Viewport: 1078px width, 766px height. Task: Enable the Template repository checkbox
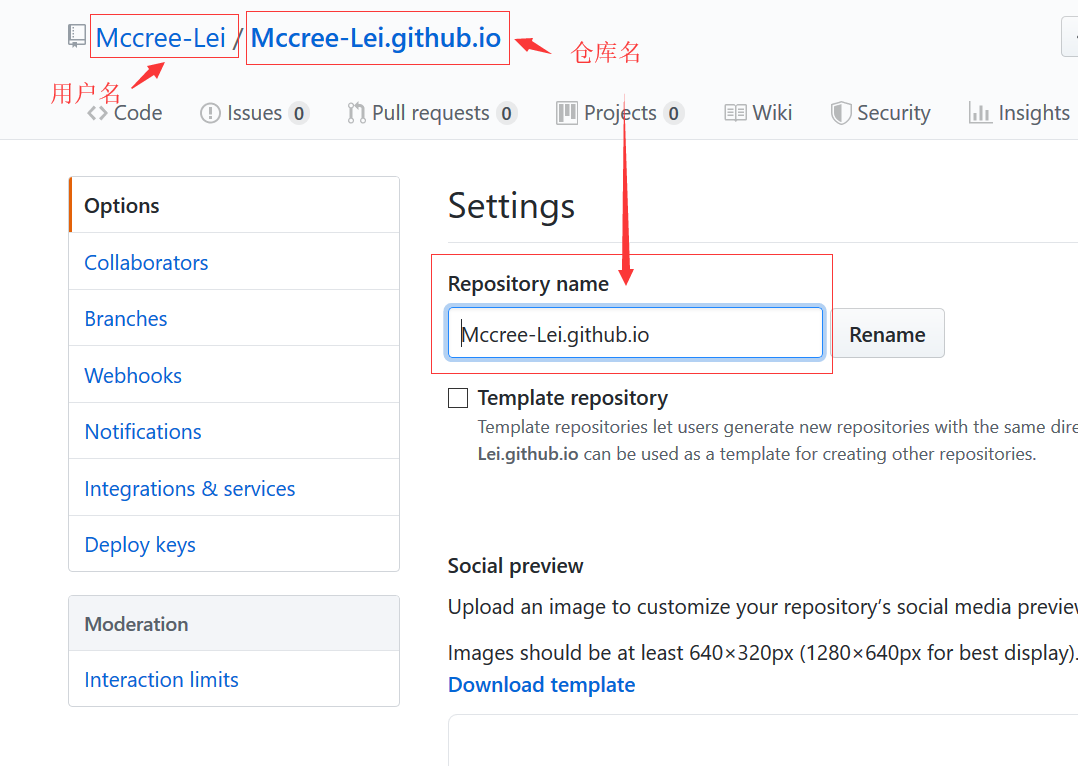458,398
